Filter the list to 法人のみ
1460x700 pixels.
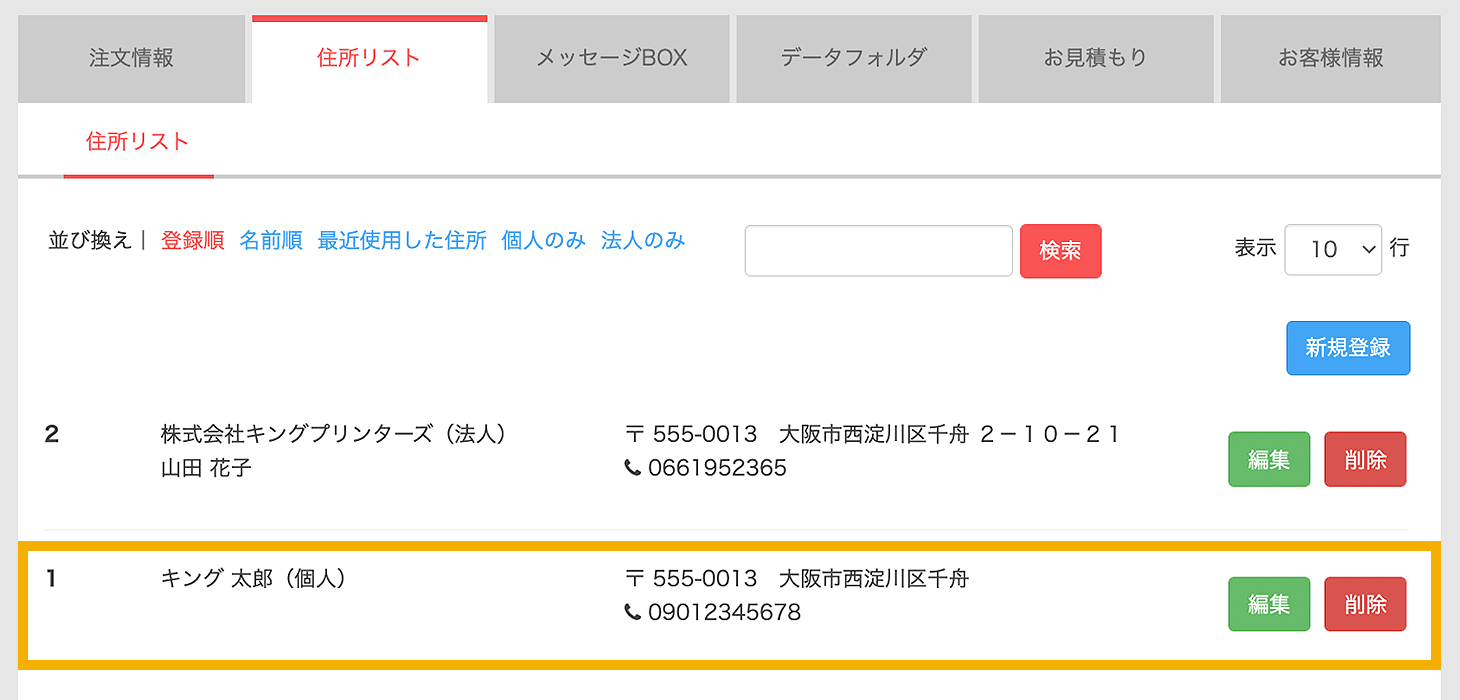click(643, 240)
